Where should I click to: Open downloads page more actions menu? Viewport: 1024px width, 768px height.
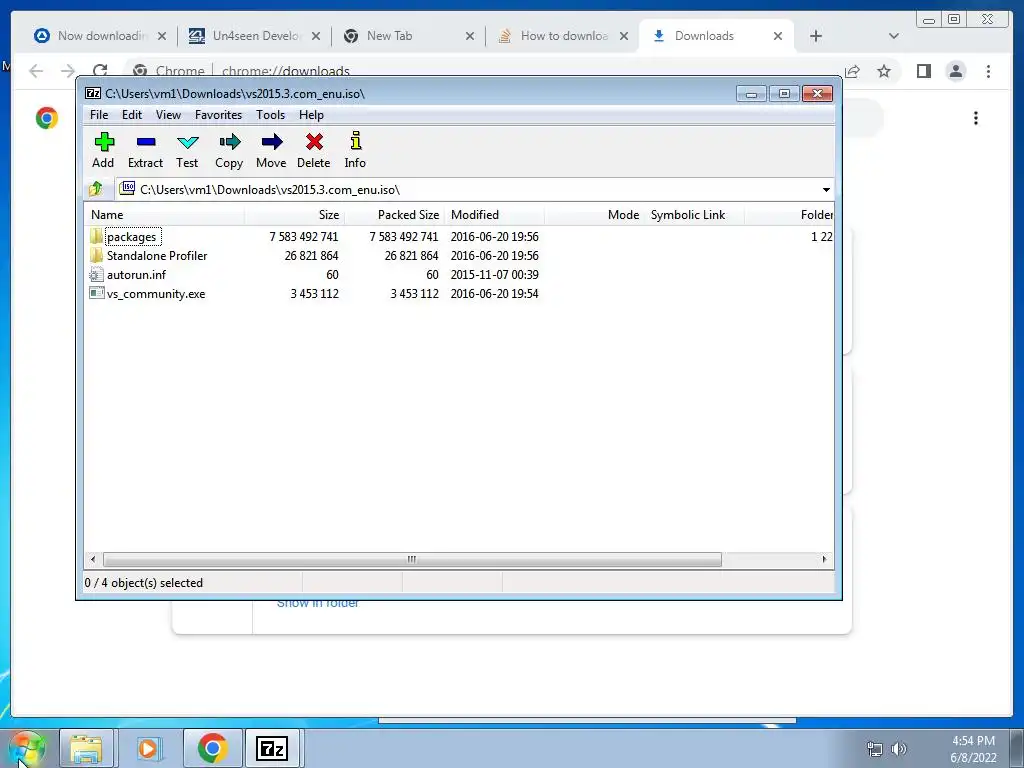(x=976, y=118)
